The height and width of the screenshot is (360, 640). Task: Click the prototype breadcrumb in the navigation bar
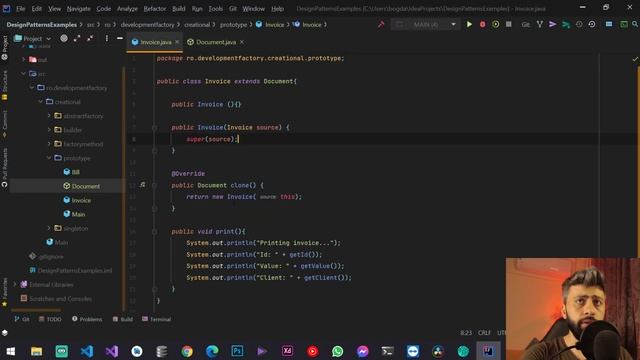[x=233, y=25]
